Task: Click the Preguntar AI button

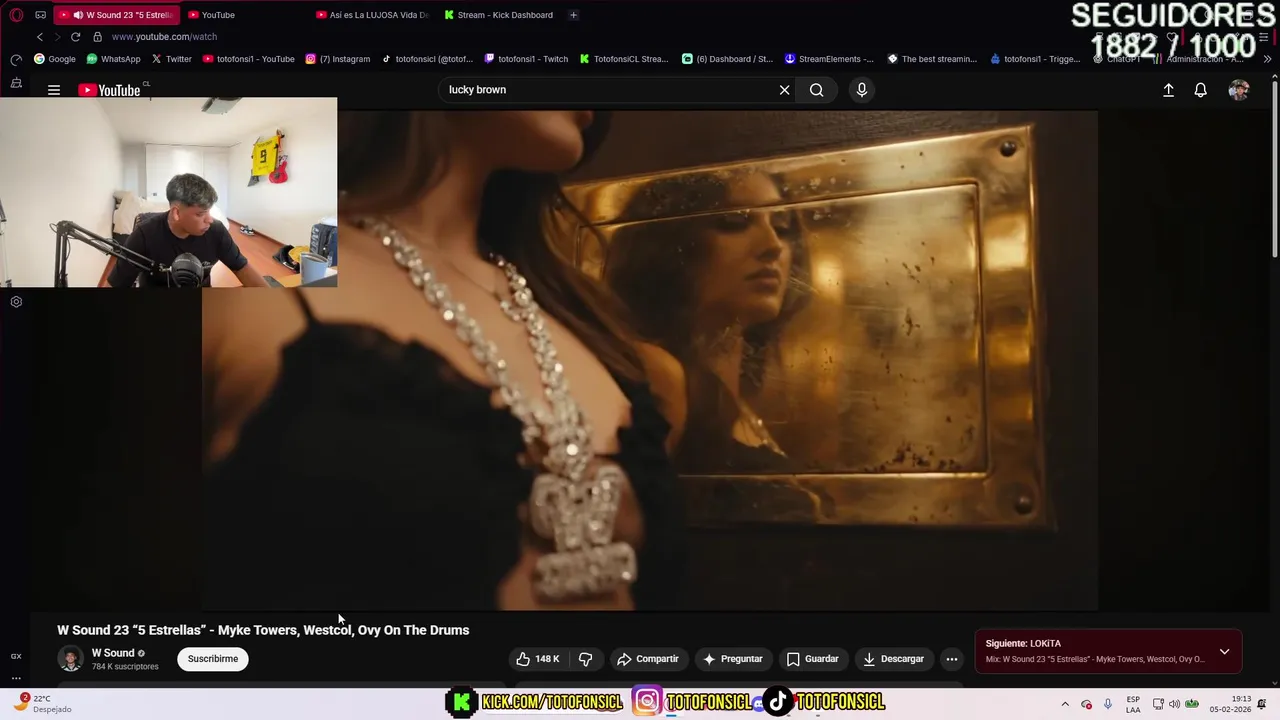Action: (x=733, y=659)
